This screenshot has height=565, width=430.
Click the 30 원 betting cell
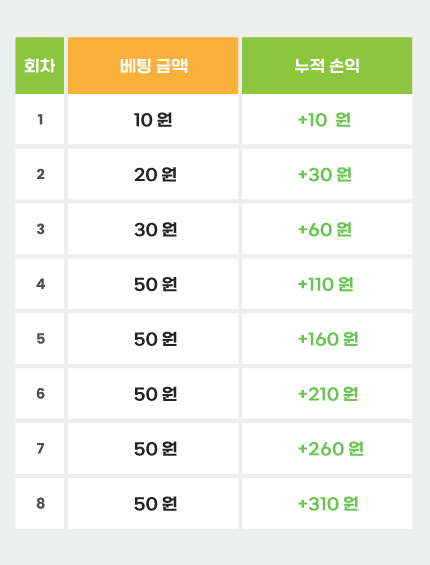[153, 229]
